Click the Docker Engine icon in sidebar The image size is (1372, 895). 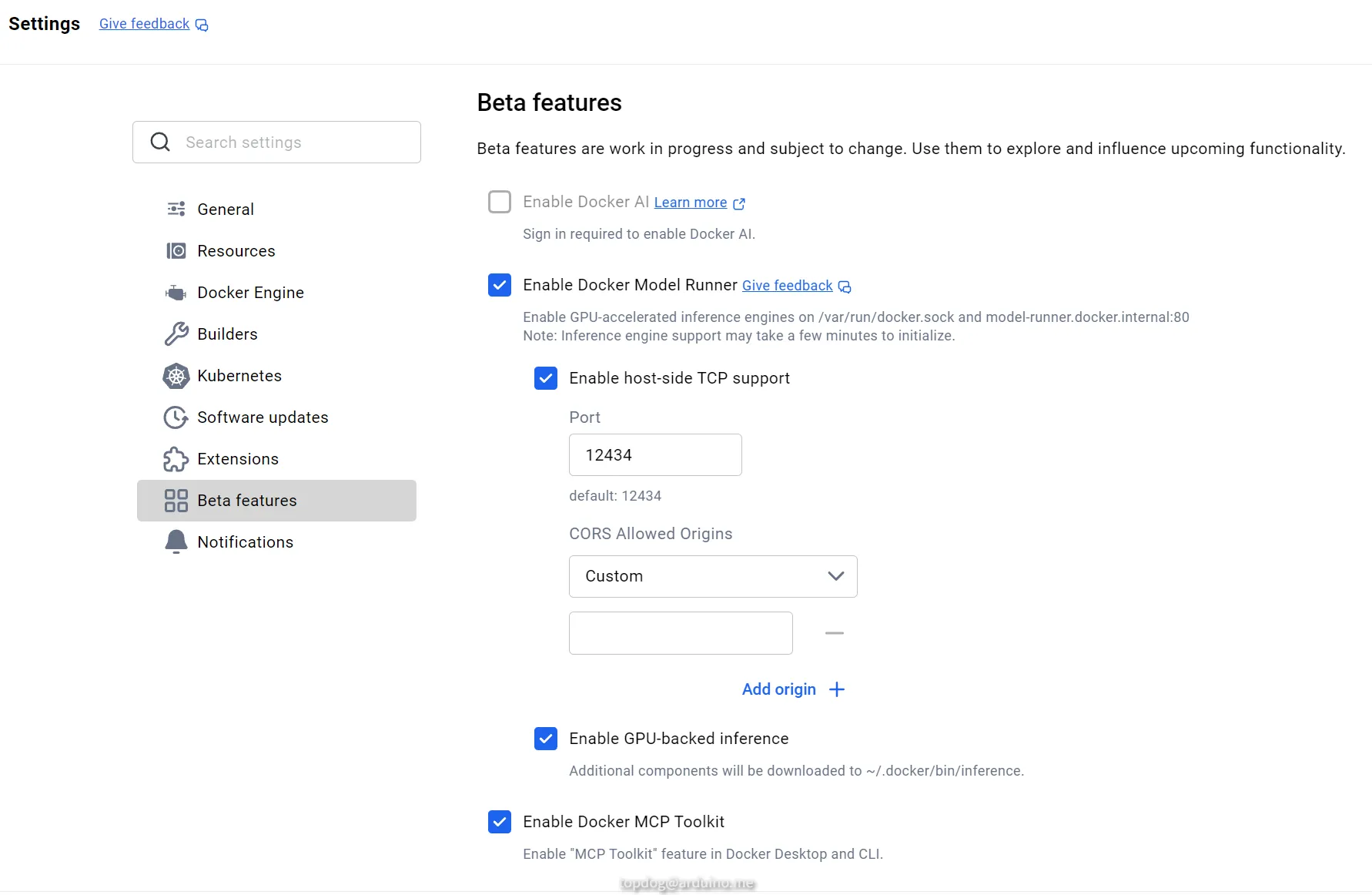coord(176,293)
